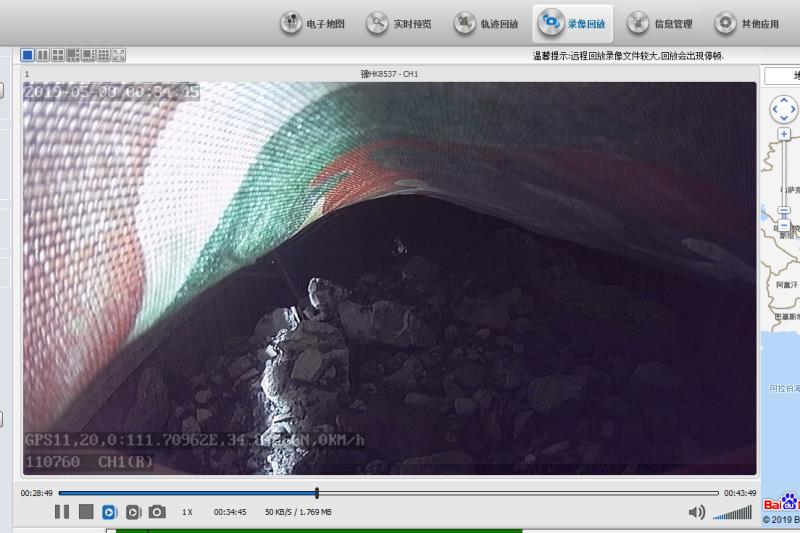Select single-window video layout icon
This screenshot has height=533, width=800.
28,55
